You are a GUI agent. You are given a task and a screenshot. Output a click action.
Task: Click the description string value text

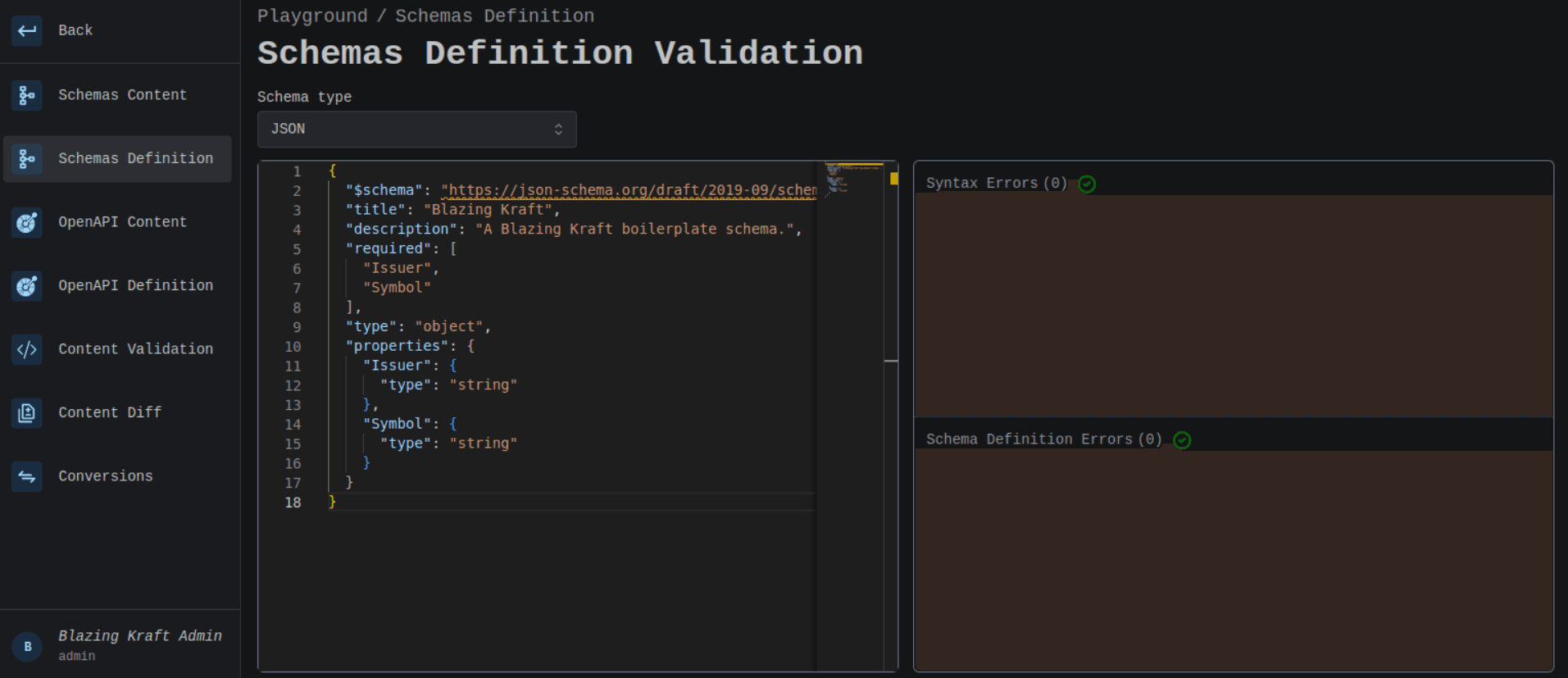[634, 230]
